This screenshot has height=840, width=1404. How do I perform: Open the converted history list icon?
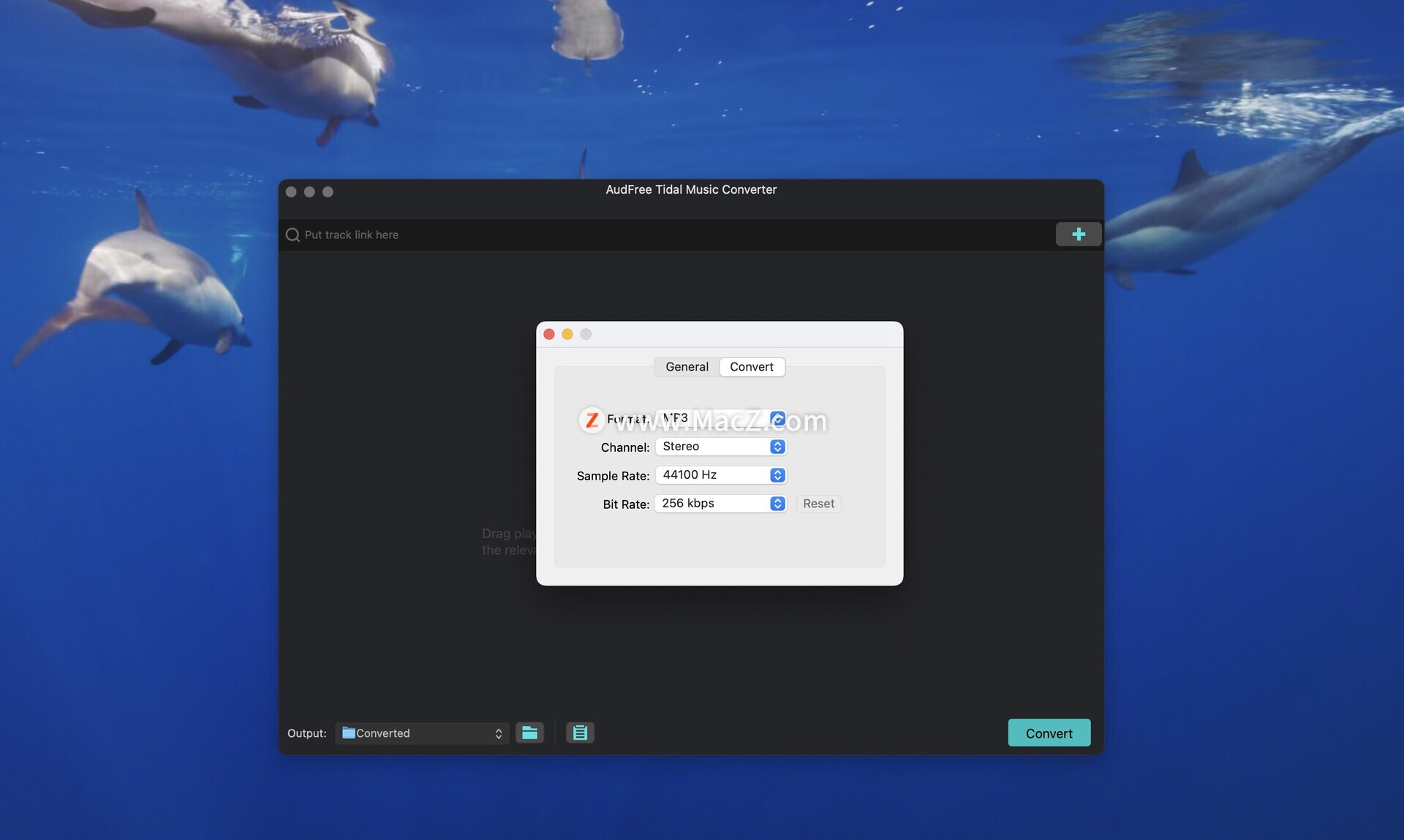pos(580,733)
